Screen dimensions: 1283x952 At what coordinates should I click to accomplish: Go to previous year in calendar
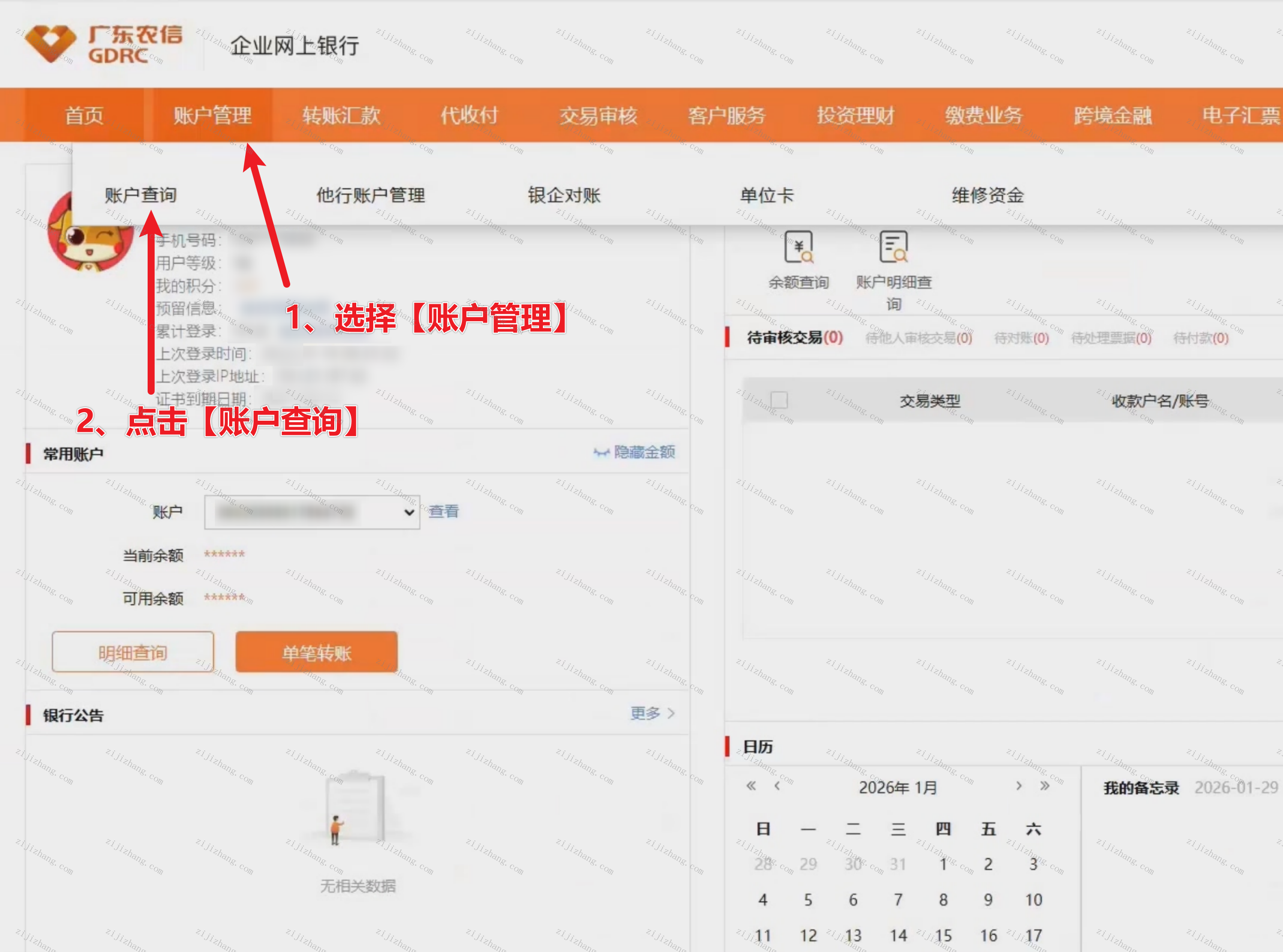click(x=751, y=786)
